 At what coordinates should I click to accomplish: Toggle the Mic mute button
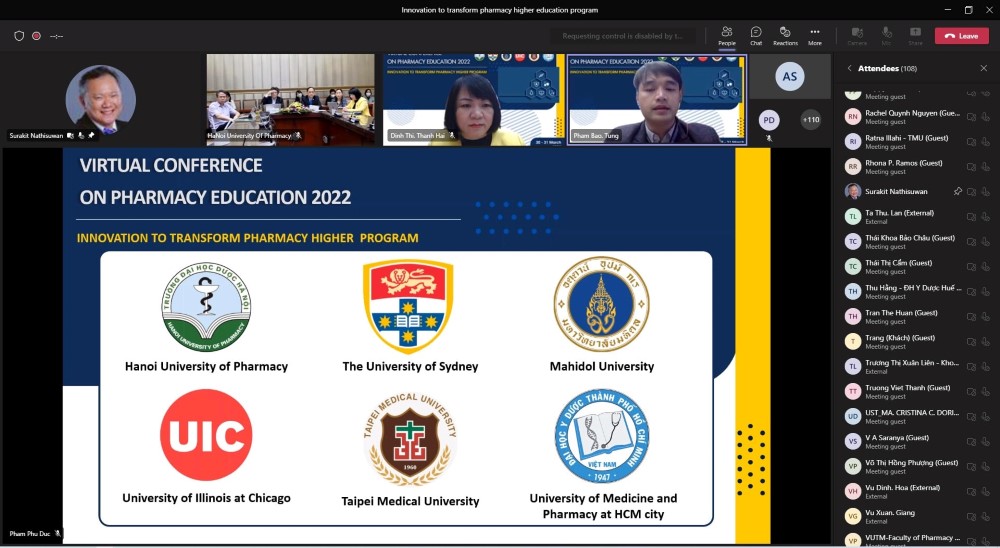(x=886, y=35)
